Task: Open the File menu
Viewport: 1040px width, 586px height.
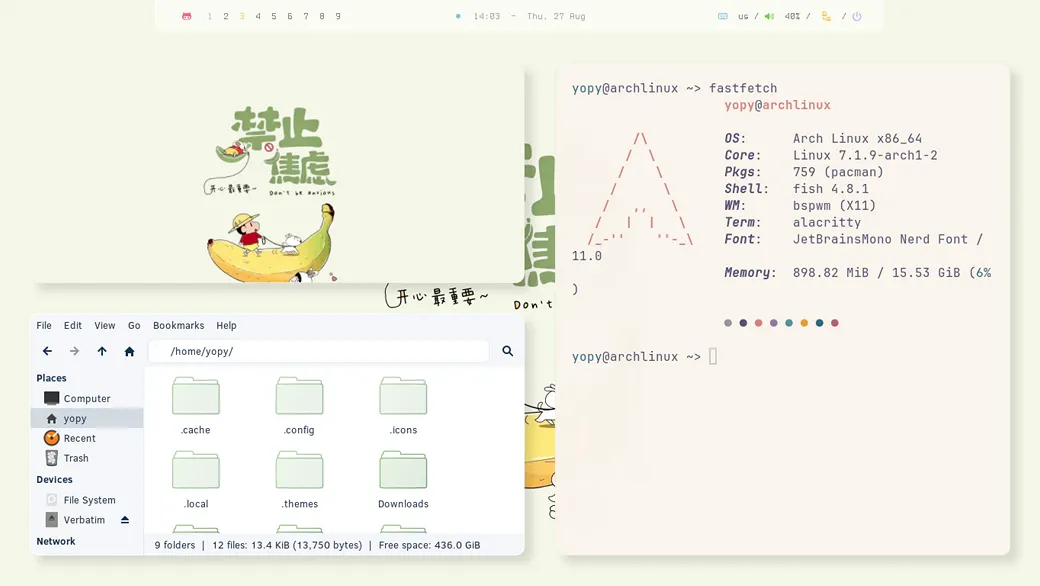Action: click(x=44, y=325)
